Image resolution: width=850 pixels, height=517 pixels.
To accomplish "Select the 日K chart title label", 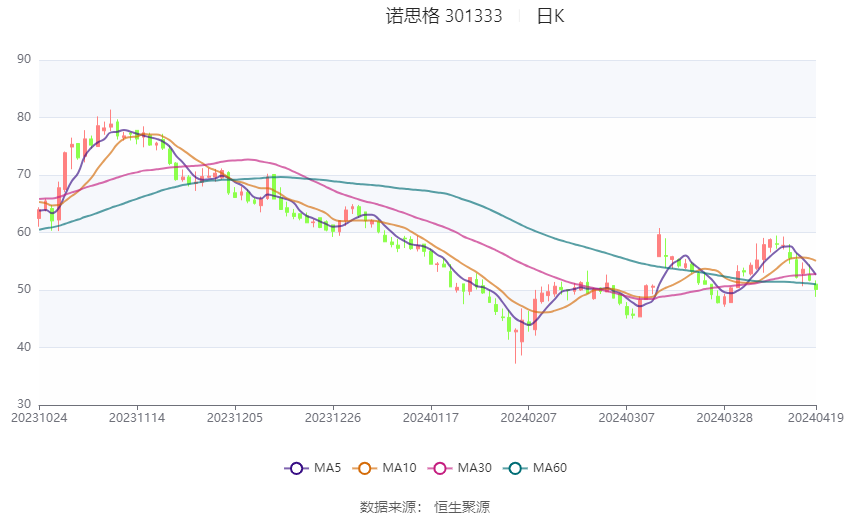I will point(551,16).
